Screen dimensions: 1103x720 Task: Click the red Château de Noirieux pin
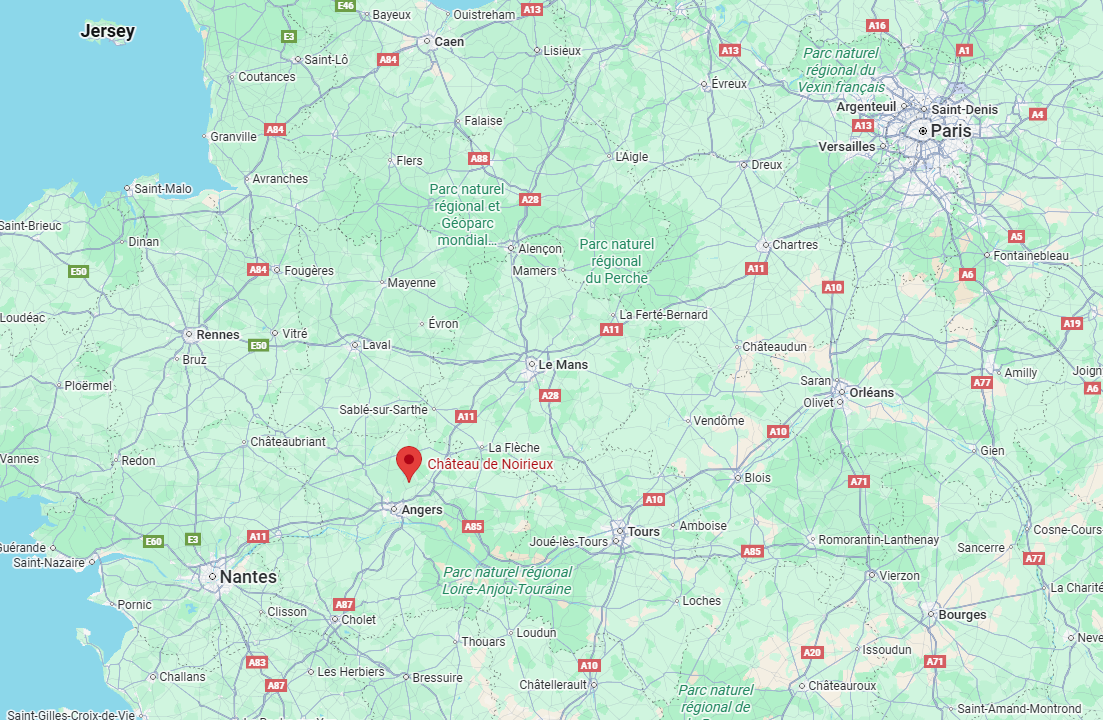(x=409, y=463)
